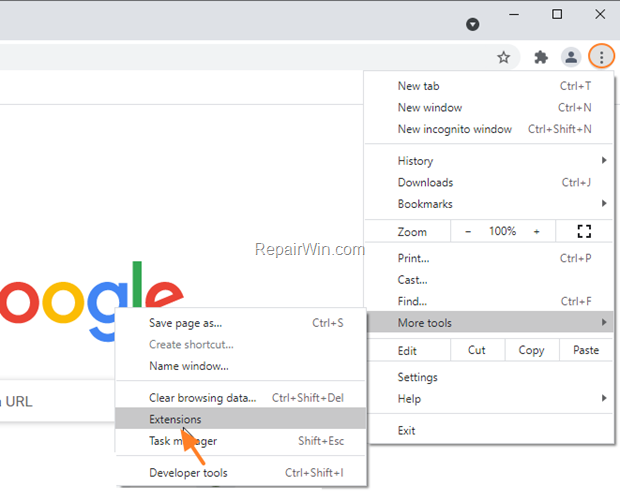Choose Print... from the menu

pyautogui.click(x=489, y=258)
